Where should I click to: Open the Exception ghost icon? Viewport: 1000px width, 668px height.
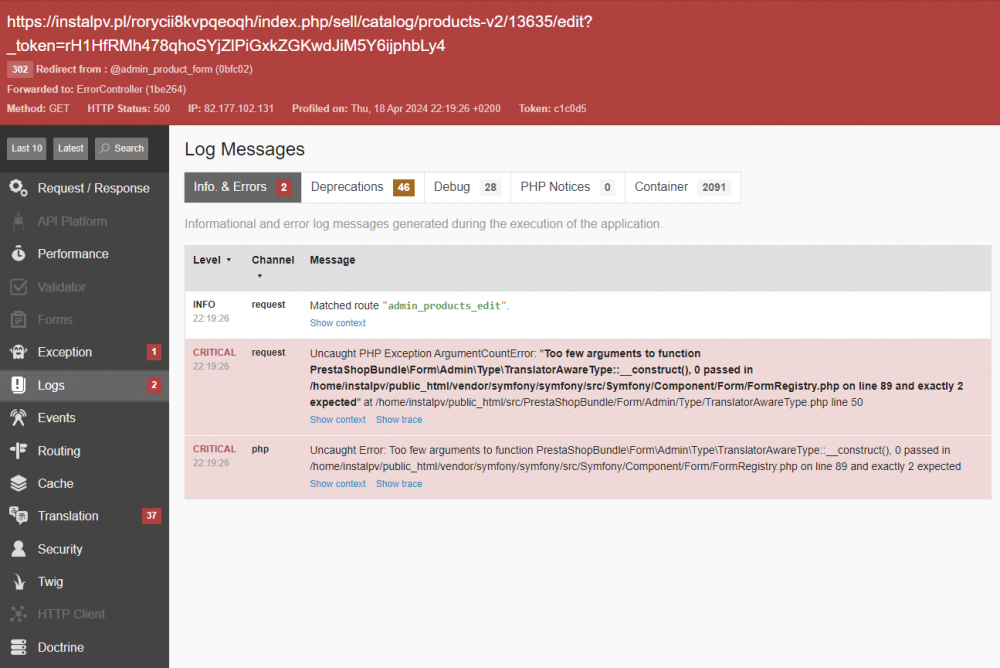[18, 352]
